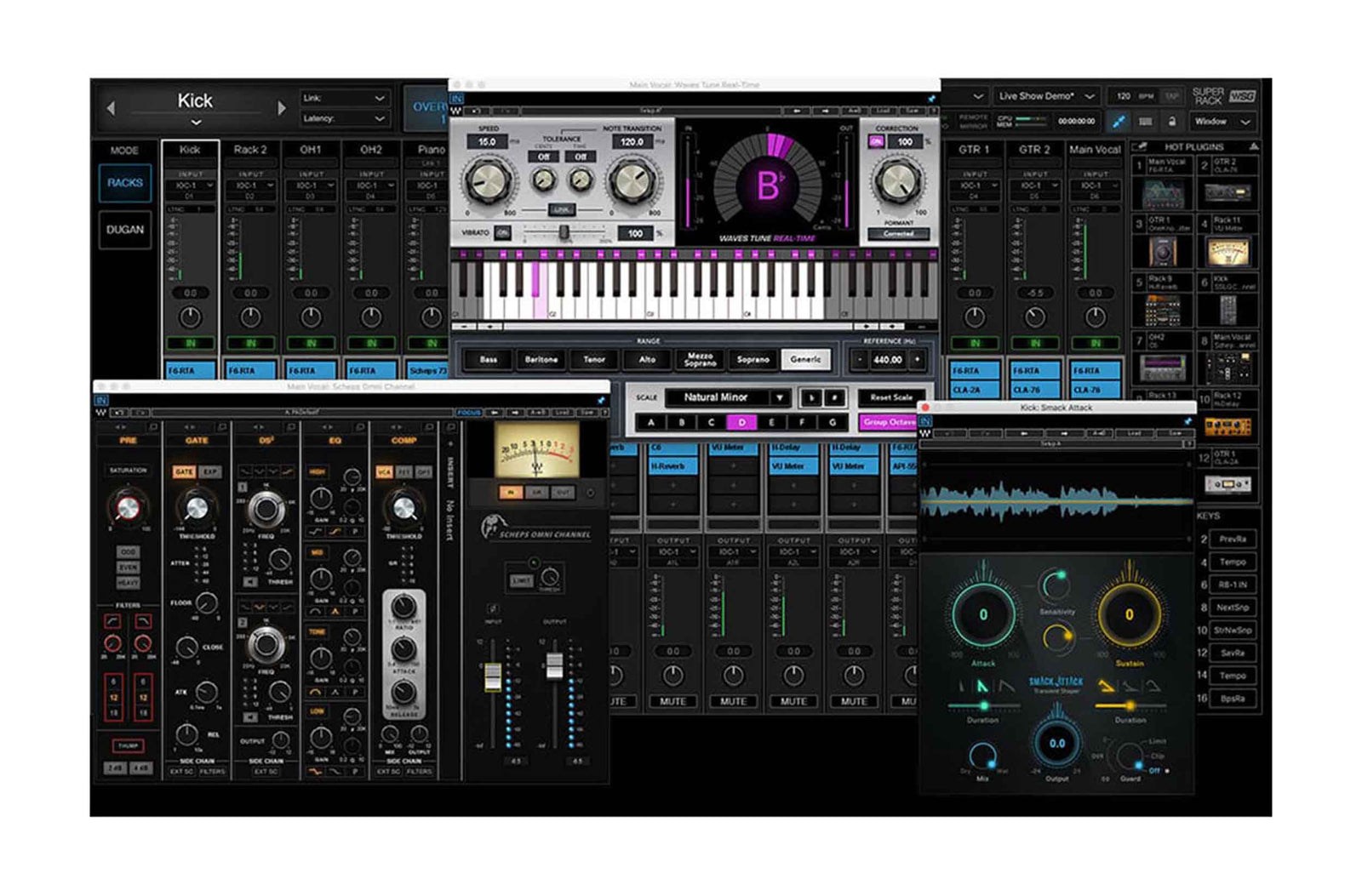Image resolution: width=1362 pixels, height=896 pixels.
Task: Open Hot Plugin 4 VU Meter thumbnail
Action: (1228, 252)
